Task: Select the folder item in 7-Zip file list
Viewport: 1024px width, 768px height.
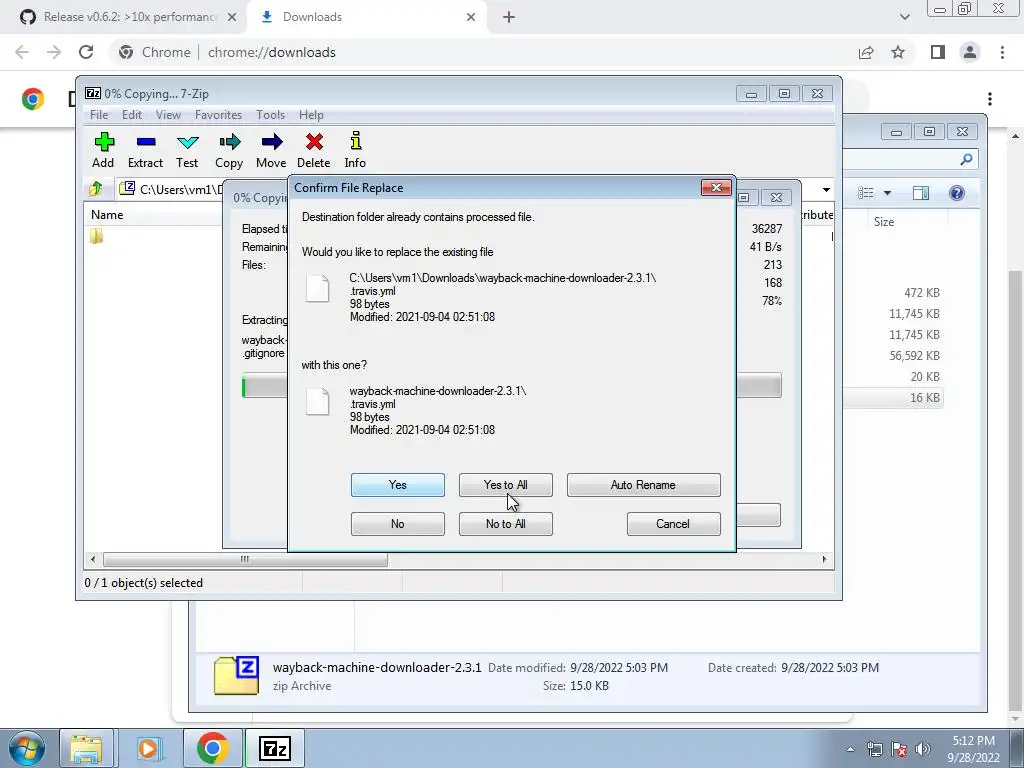Action: [97, 236]
